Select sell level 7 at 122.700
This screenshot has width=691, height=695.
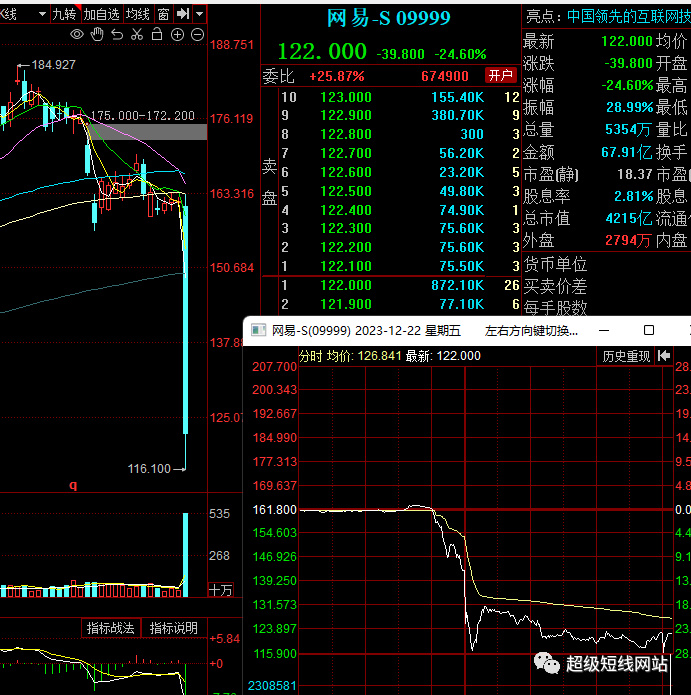click(399, 153)
